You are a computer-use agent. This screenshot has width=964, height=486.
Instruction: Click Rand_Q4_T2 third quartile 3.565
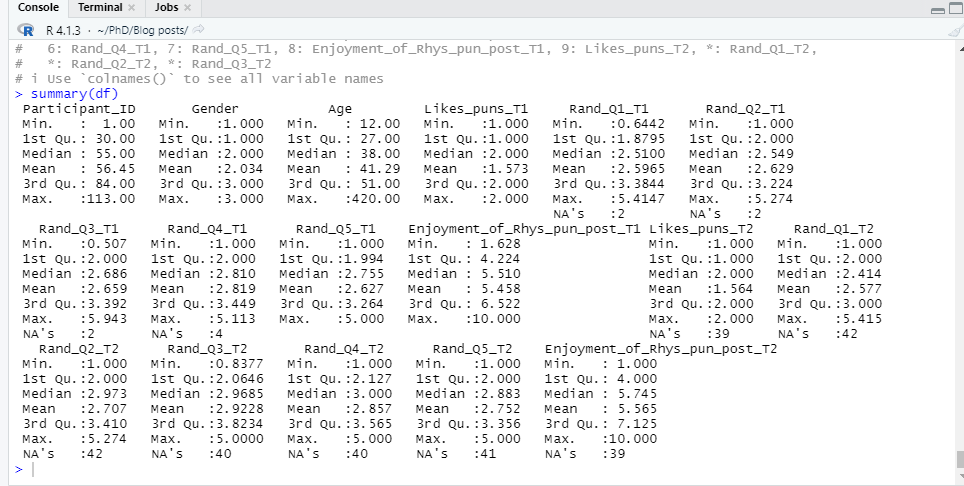pyautogui.click(x=372, y=424)
